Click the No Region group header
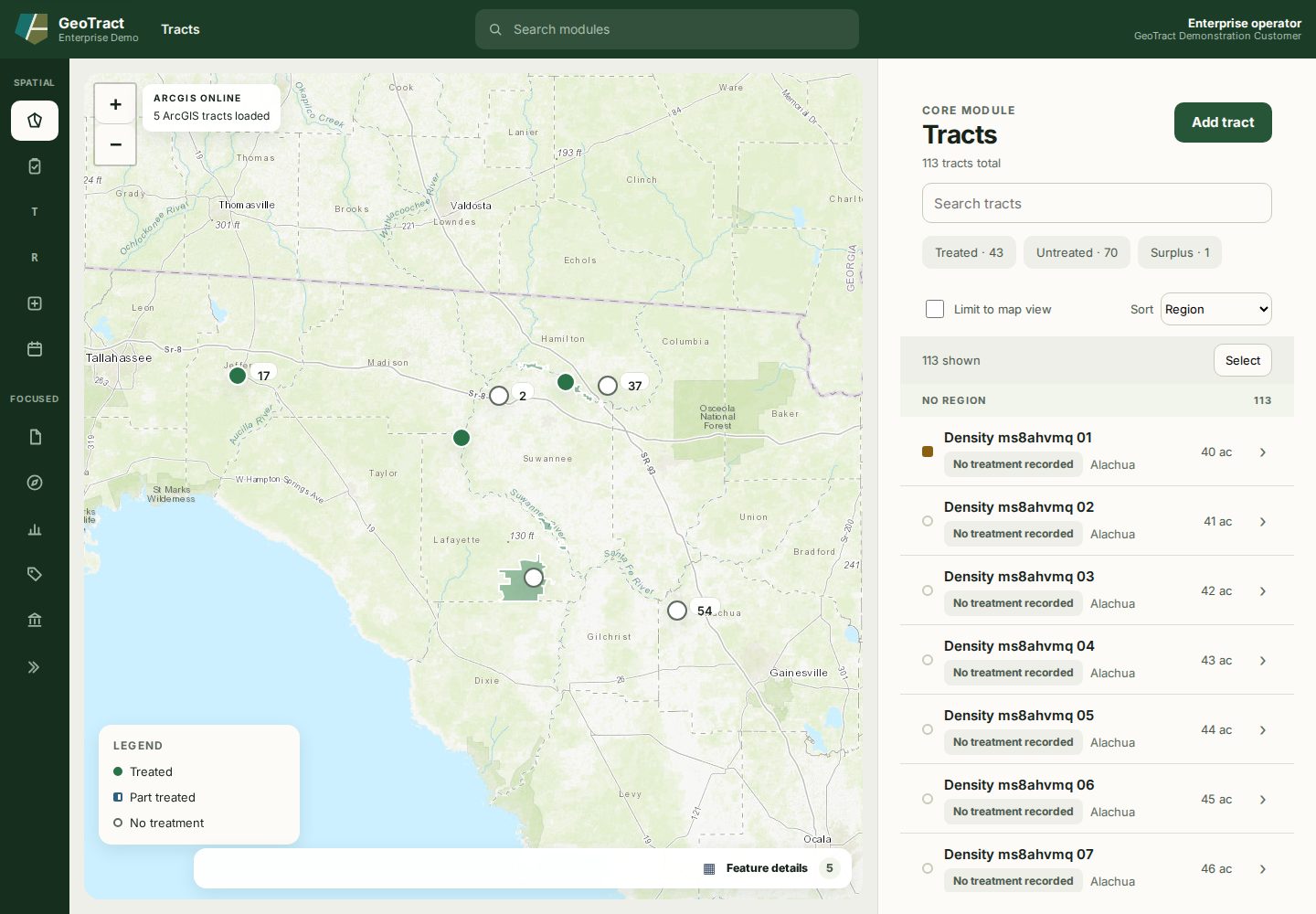Screen dimensions: 1316x914 1097,400
